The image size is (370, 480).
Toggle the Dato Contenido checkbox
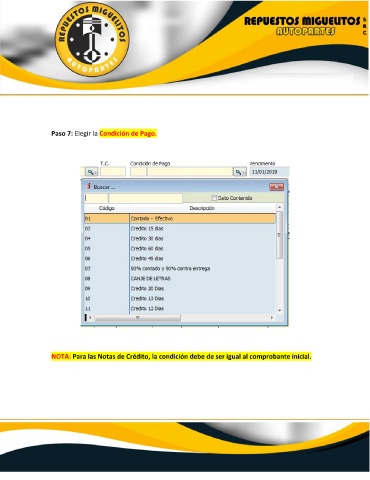pos(214,198)
